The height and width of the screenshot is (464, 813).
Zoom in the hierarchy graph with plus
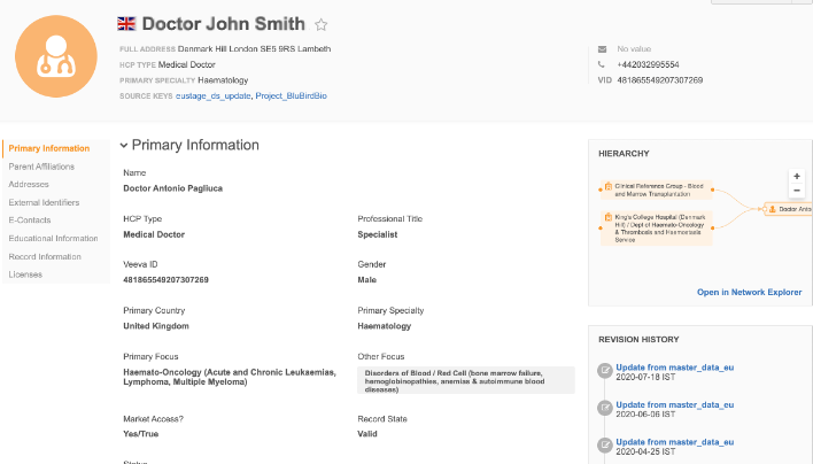(x=796, y=177)
